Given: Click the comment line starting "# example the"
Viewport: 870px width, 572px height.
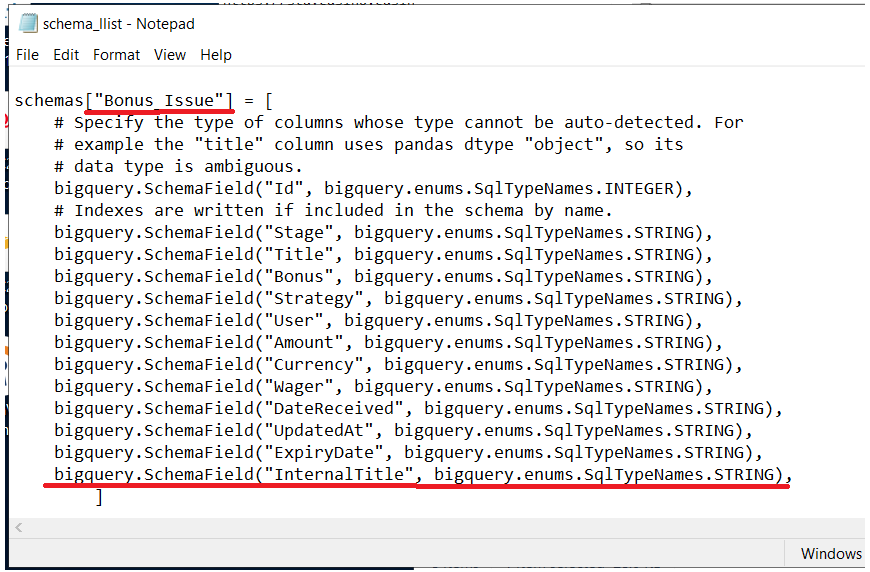Looking at the screenshot, I should click(x=368, y=145).
